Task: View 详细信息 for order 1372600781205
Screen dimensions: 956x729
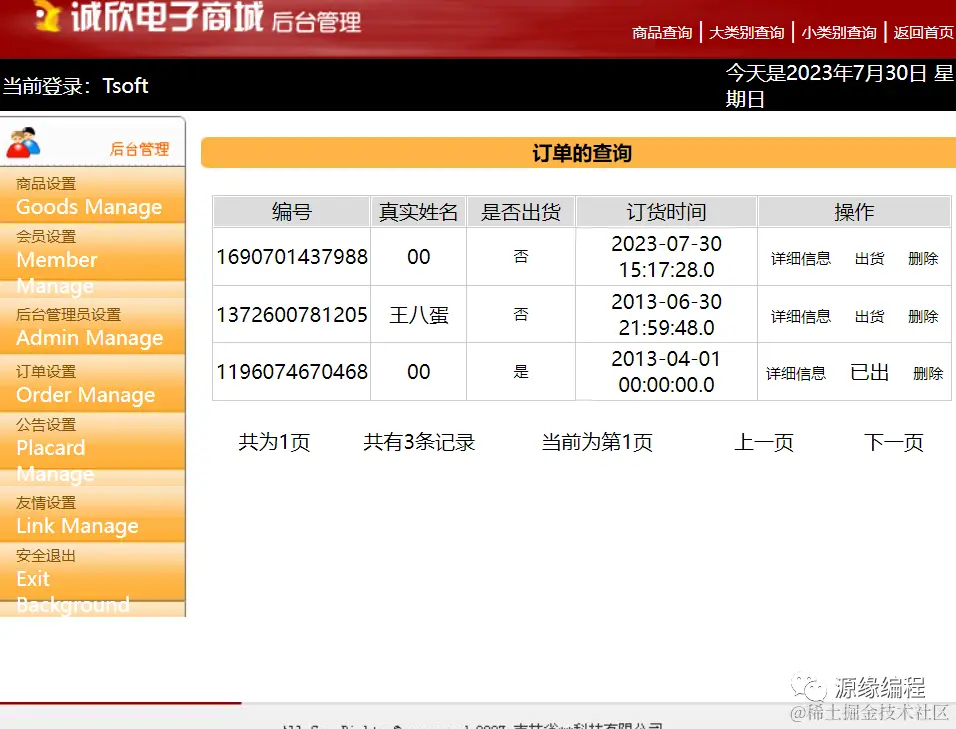Action: point(801,316)
